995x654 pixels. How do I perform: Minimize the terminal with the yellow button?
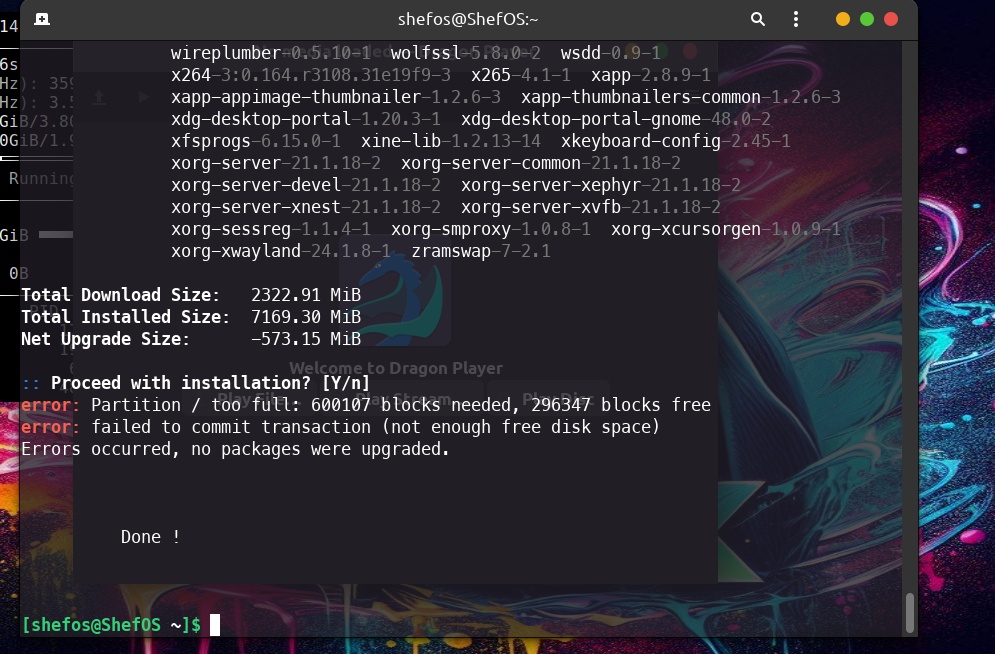[843, 19]
